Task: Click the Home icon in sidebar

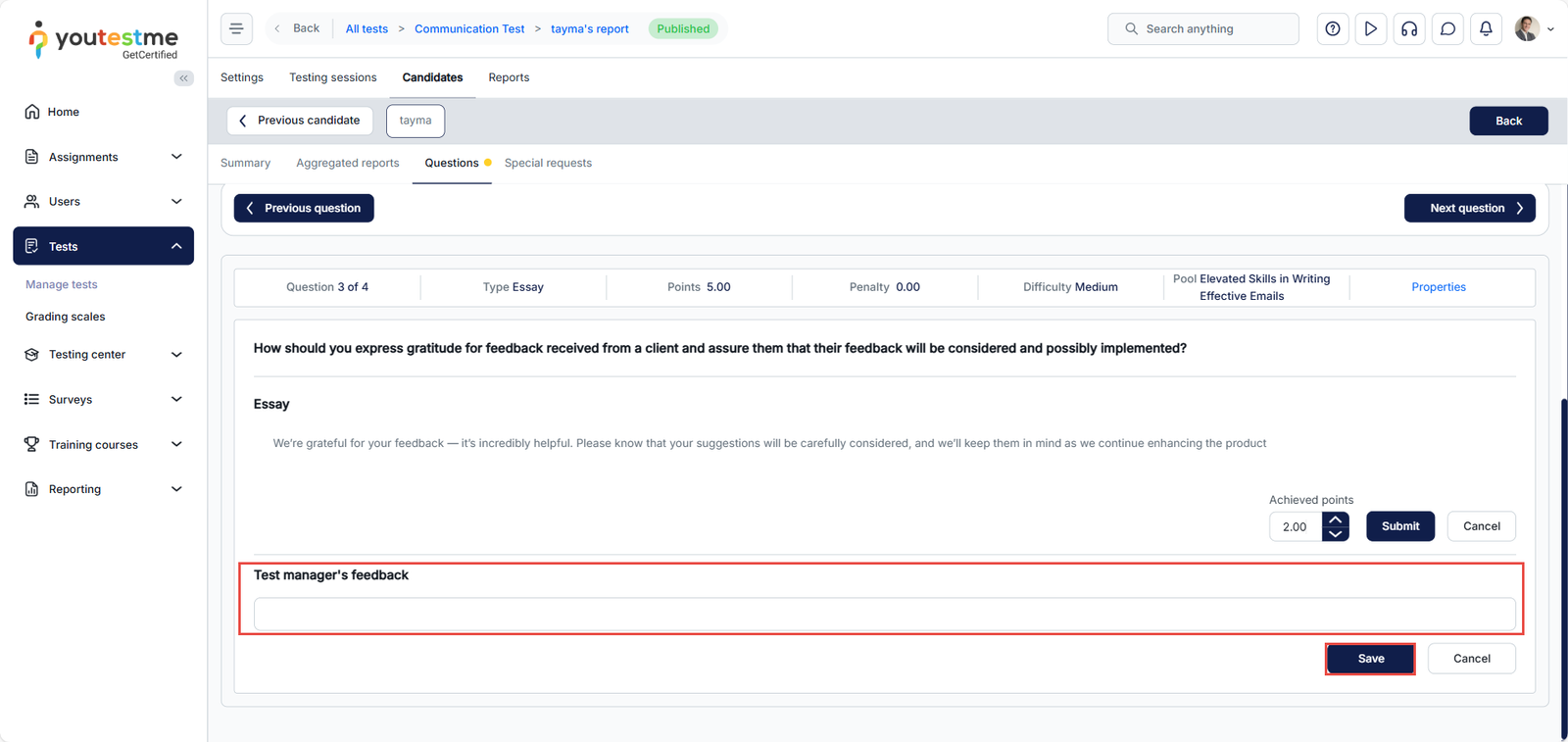Action: 32,112
